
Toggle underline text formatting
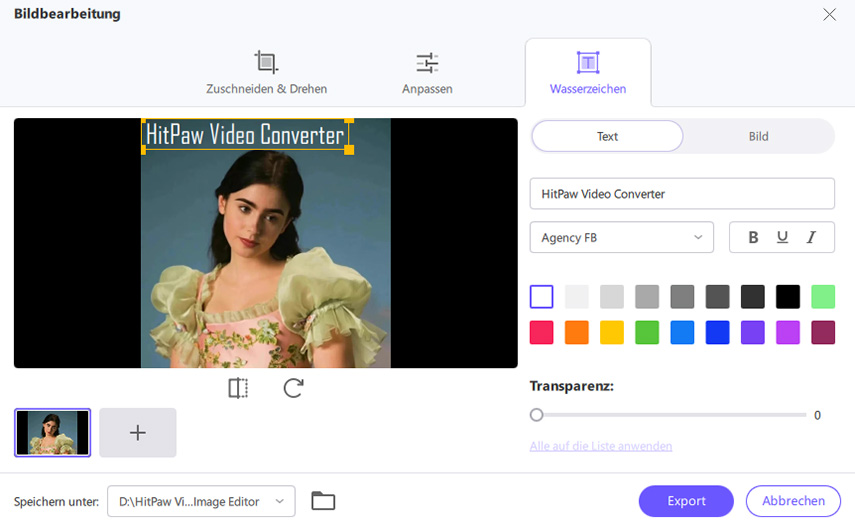point(782,237)
